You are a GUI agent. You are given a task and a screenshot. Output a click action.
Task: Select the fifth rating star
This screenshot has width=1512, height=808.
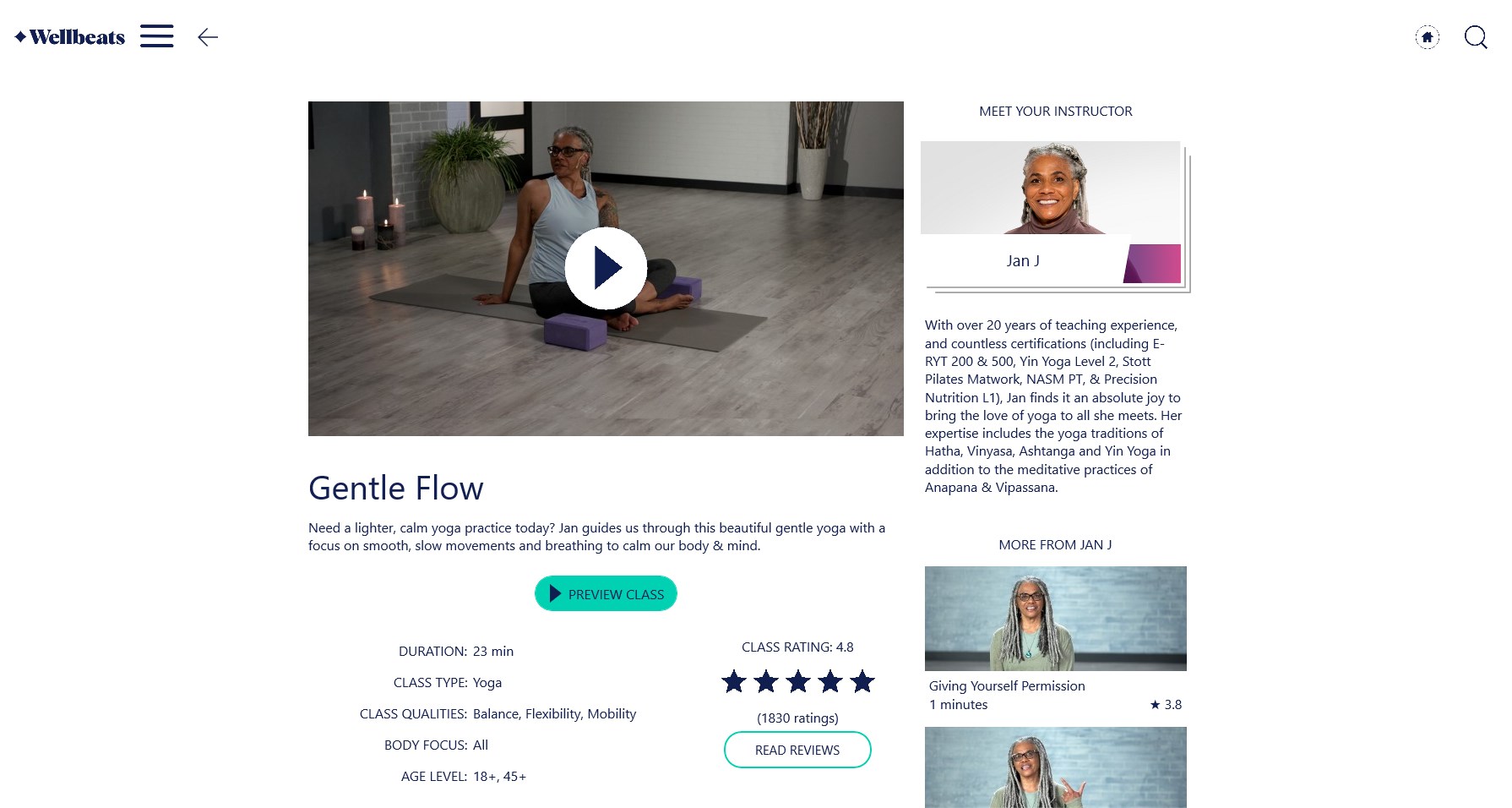862,681
